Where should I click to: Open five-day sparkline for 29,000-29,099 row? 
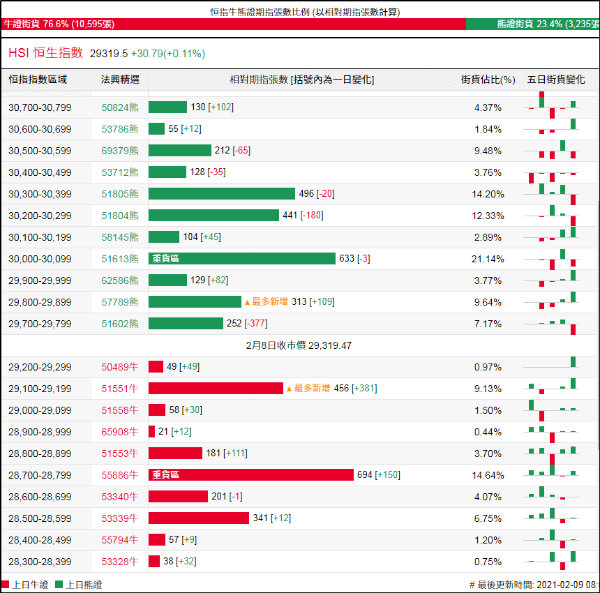point(551,410)
